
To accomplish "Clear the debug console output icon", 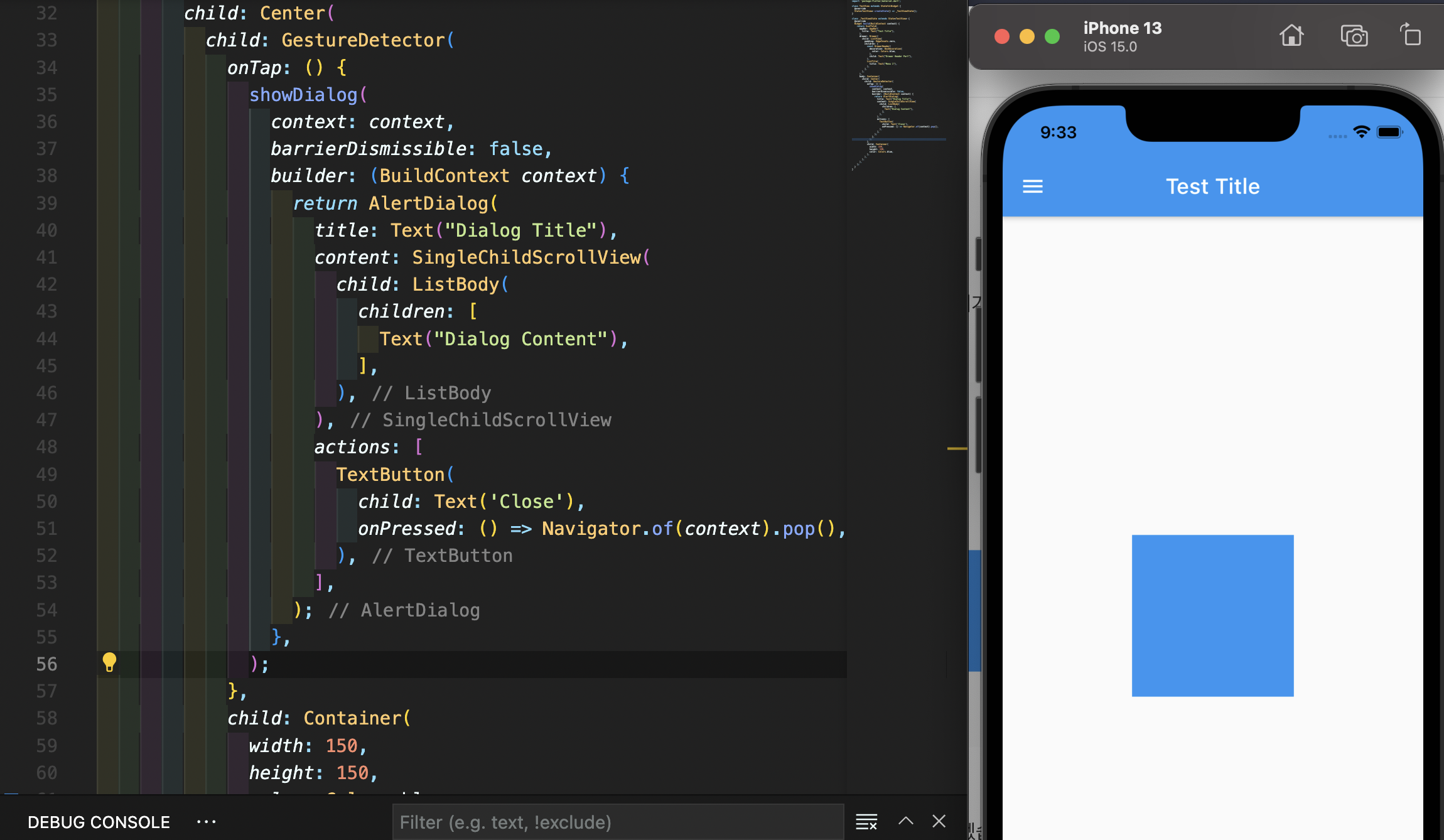I will [866, 821].
